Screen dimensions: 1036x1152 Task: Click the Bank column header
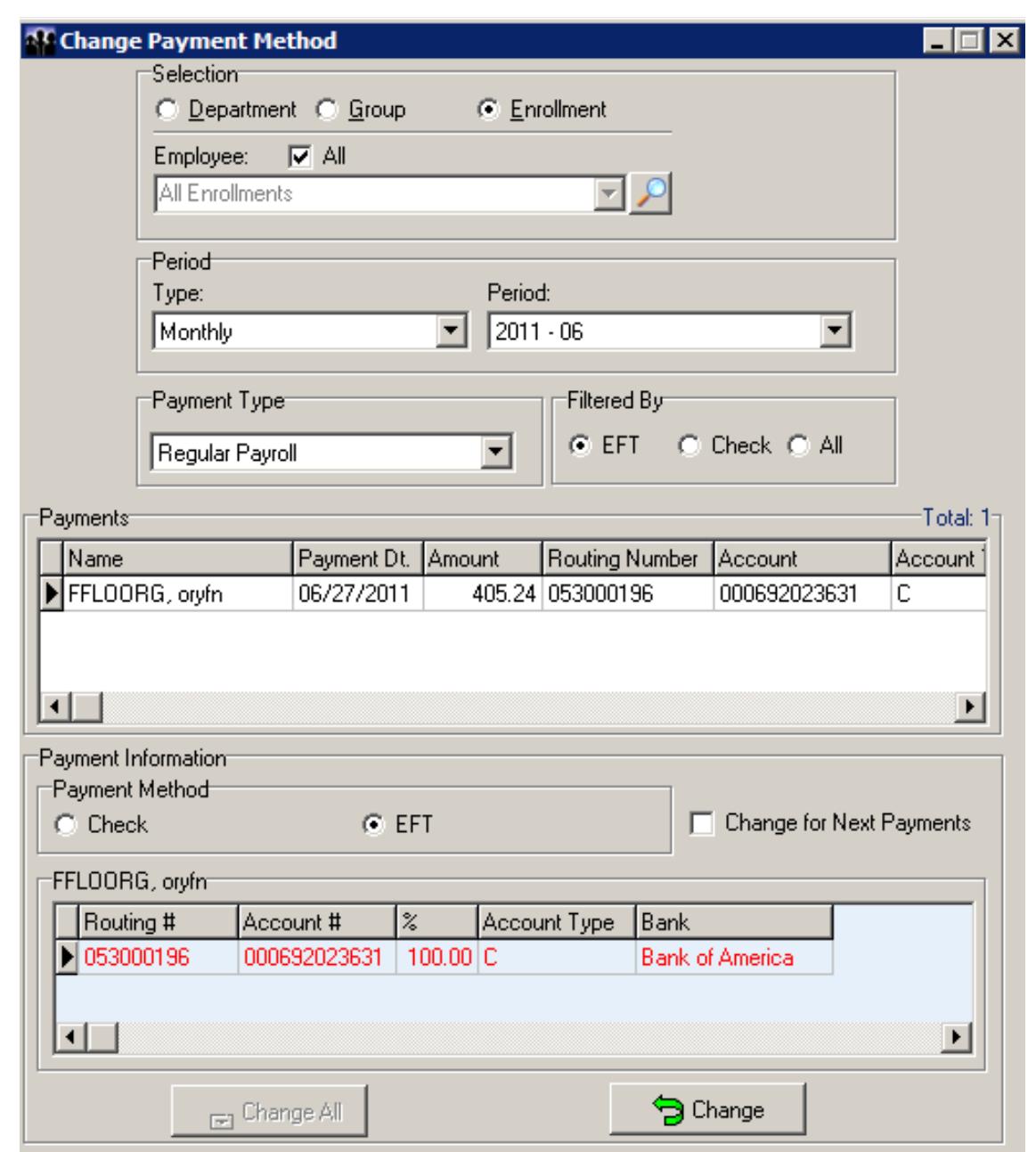734,922
